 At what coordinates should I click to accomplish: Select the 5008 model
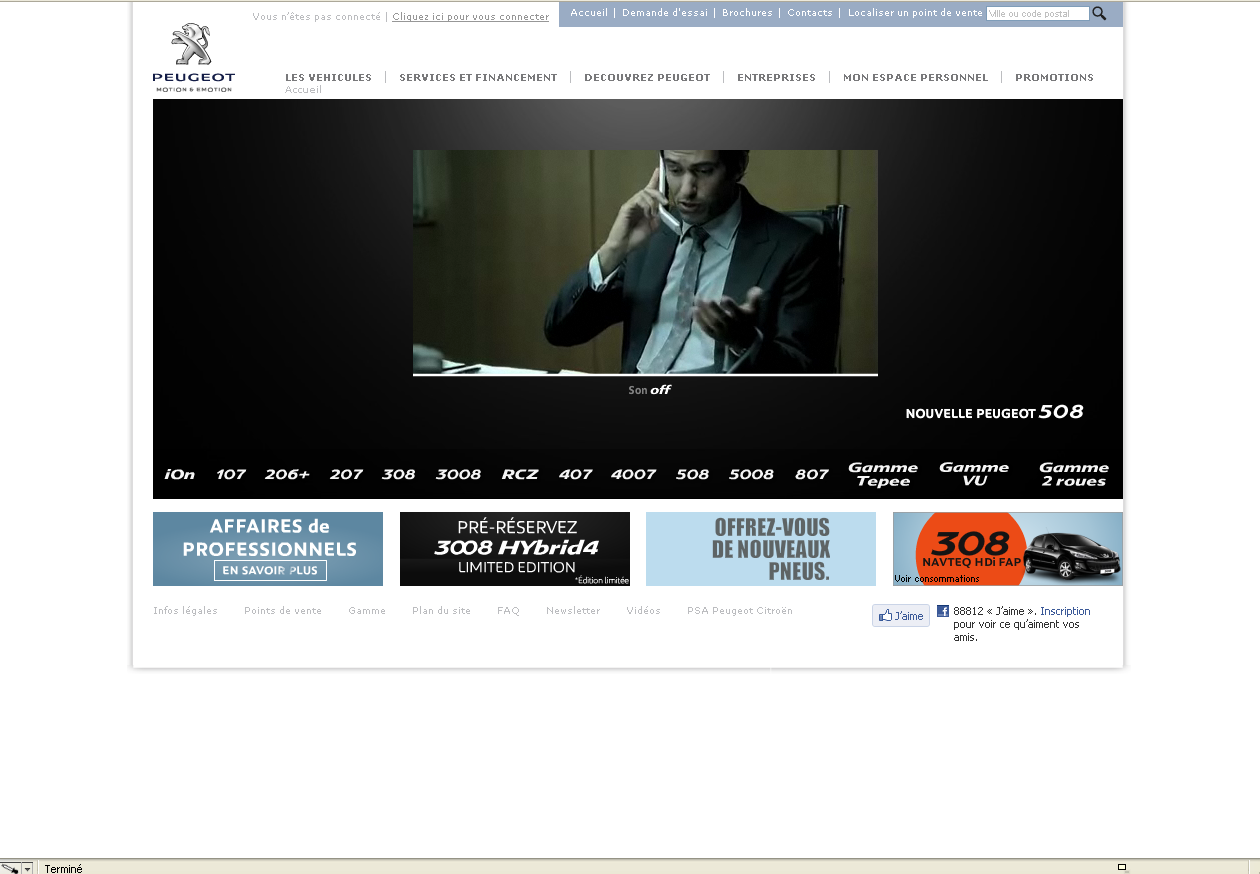coord(751,474)
